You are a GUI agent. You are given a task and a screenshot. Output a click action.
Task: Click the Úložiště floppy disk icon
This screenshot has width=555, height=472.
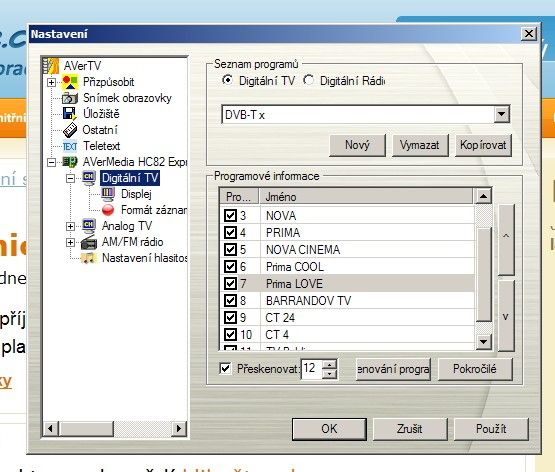pos(69,114)
